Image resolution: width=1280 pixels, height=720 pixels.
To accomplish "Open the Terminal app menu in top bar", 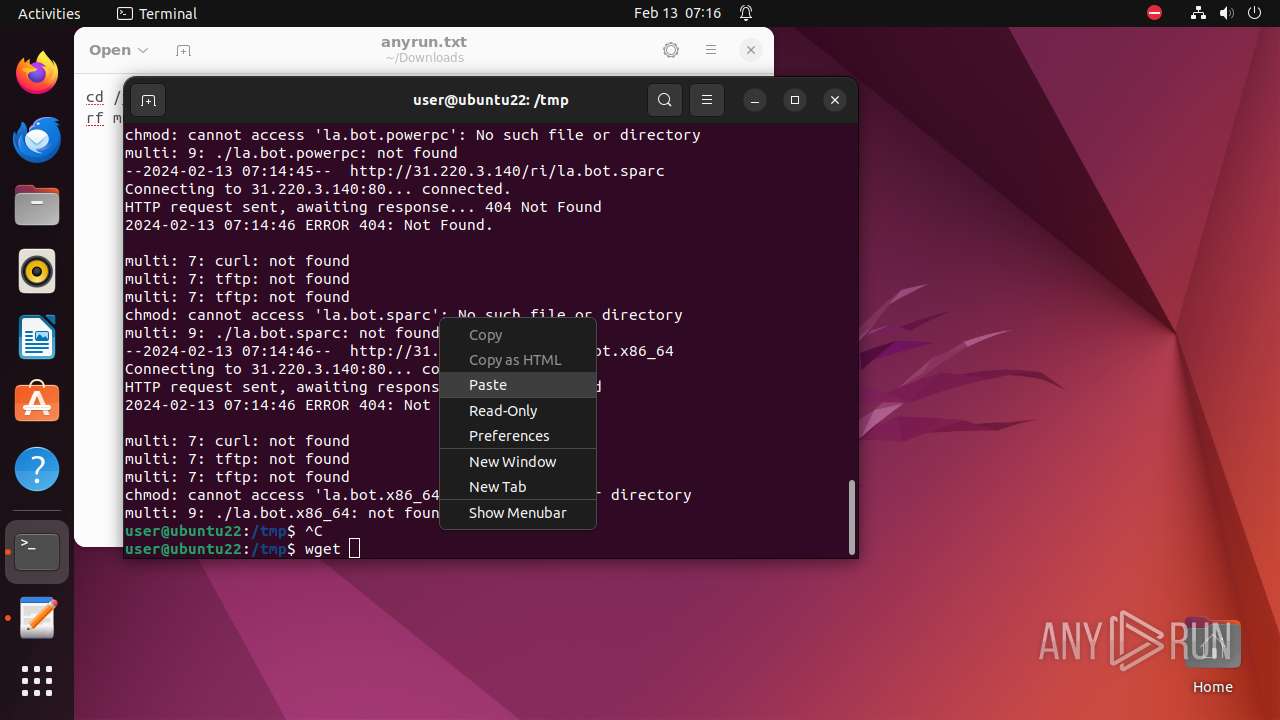I will pos(157,13).
